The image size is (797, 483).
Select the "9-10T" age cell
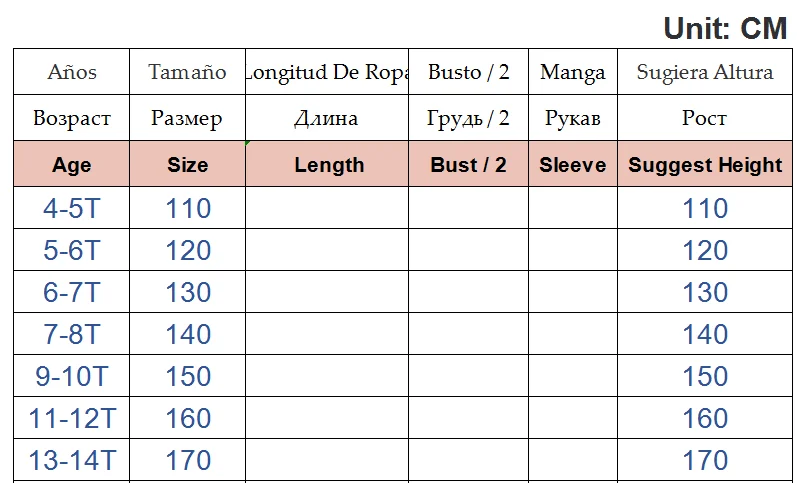71,376
